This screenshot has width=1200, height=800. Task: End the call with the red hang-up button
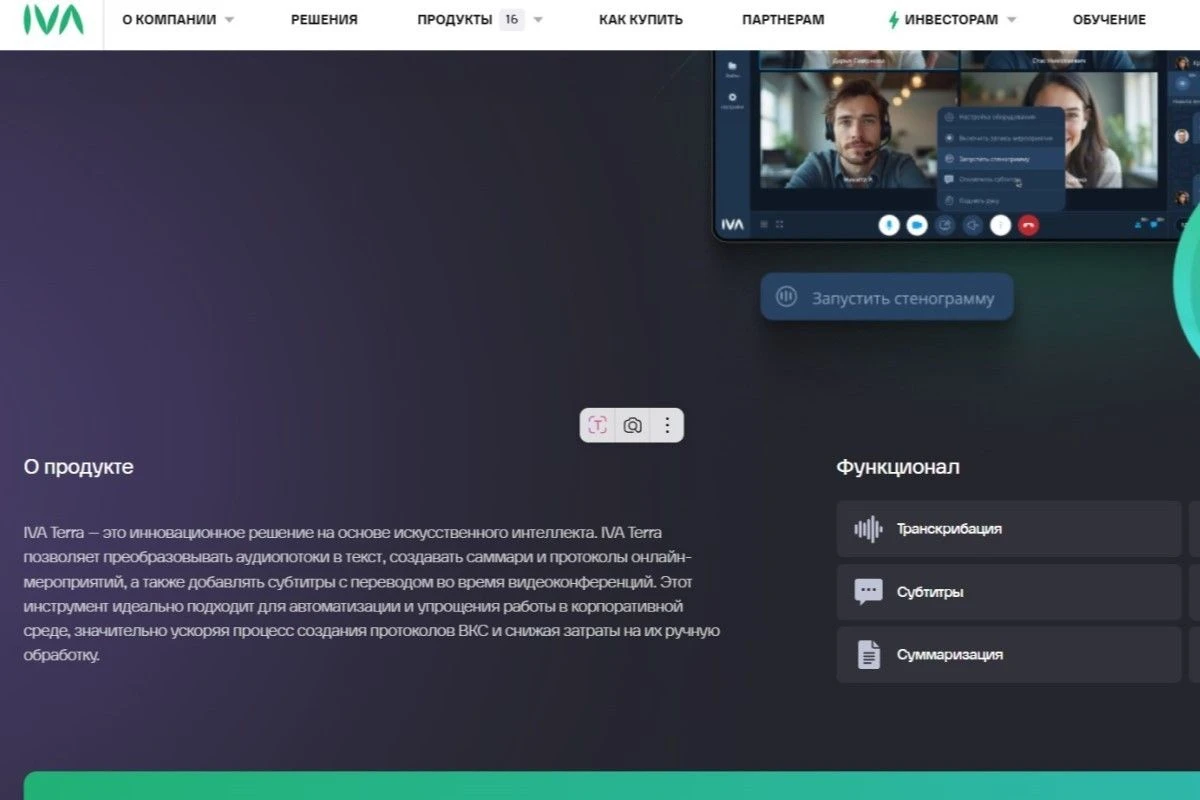click(1028, 225)
